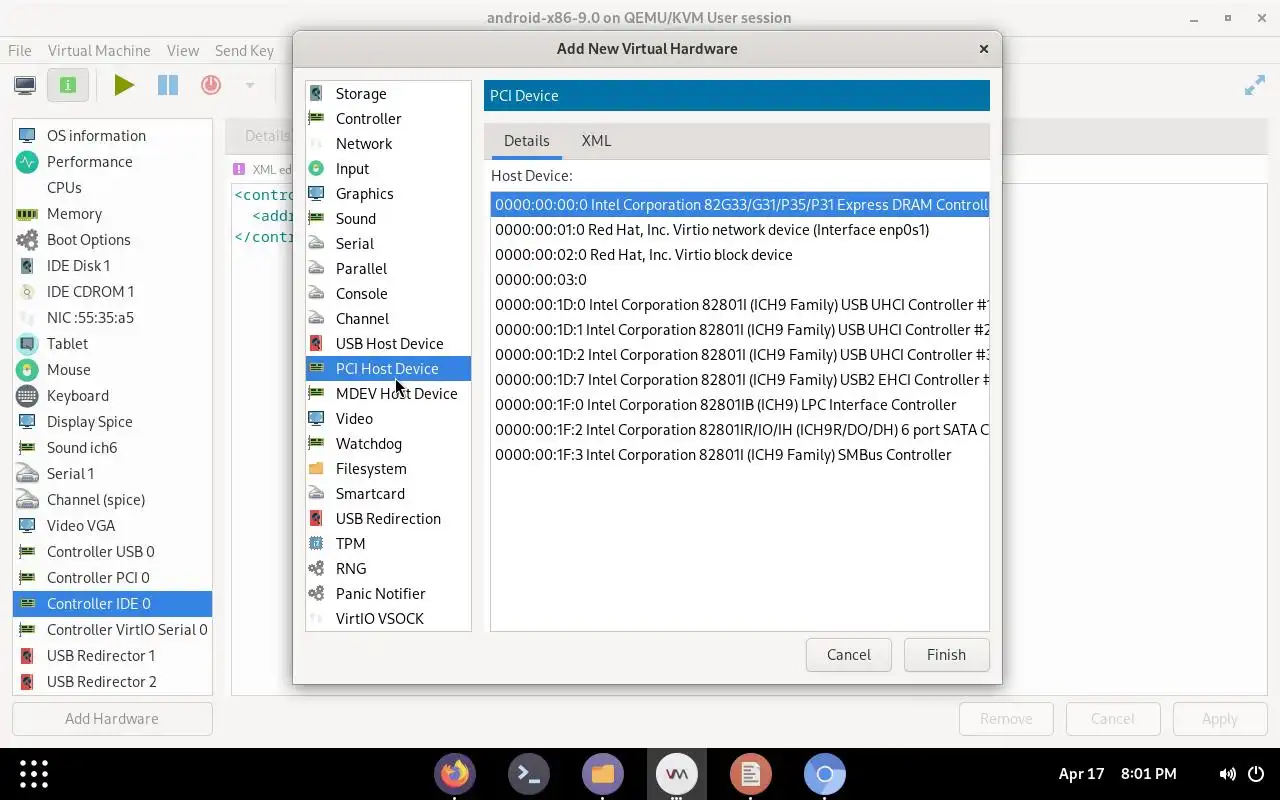Screen dimensions: 1280x800
Task: Select Network hardware type
Action: pyautogui.click(x=388, y=143)
